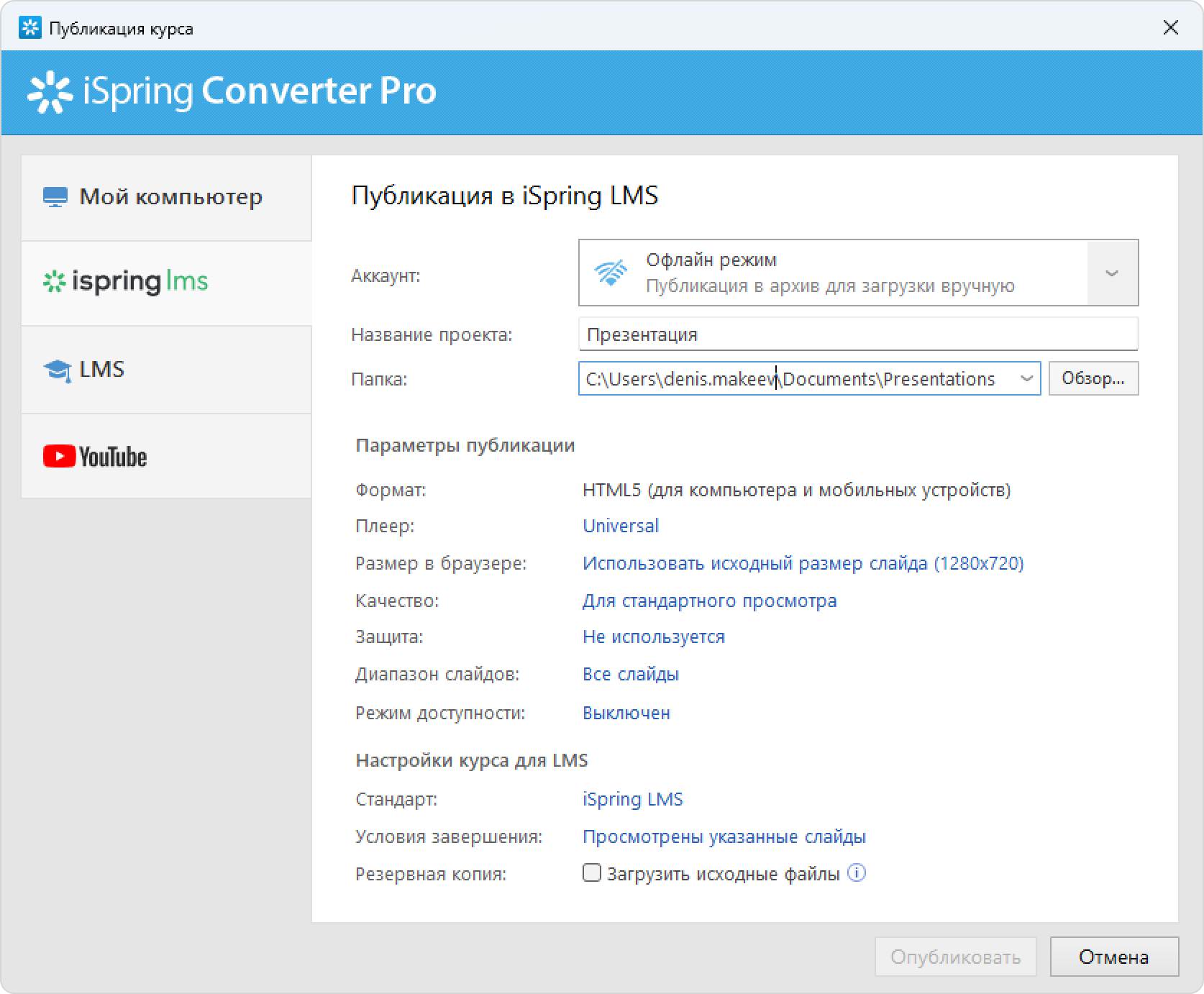The image size is (1204, 994).
Task: Close the Публикация курса window
Action: 1170,28
